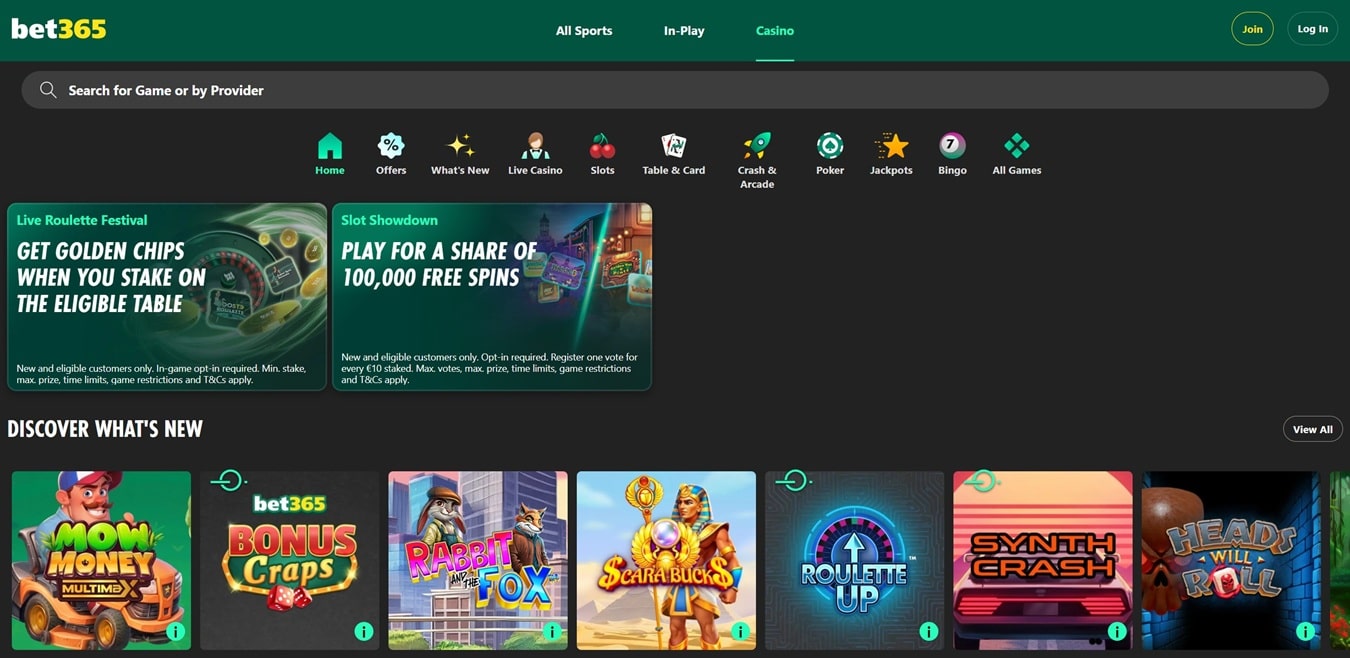
Task: Launch the Scarabucks game
Action: click(666, 561)
